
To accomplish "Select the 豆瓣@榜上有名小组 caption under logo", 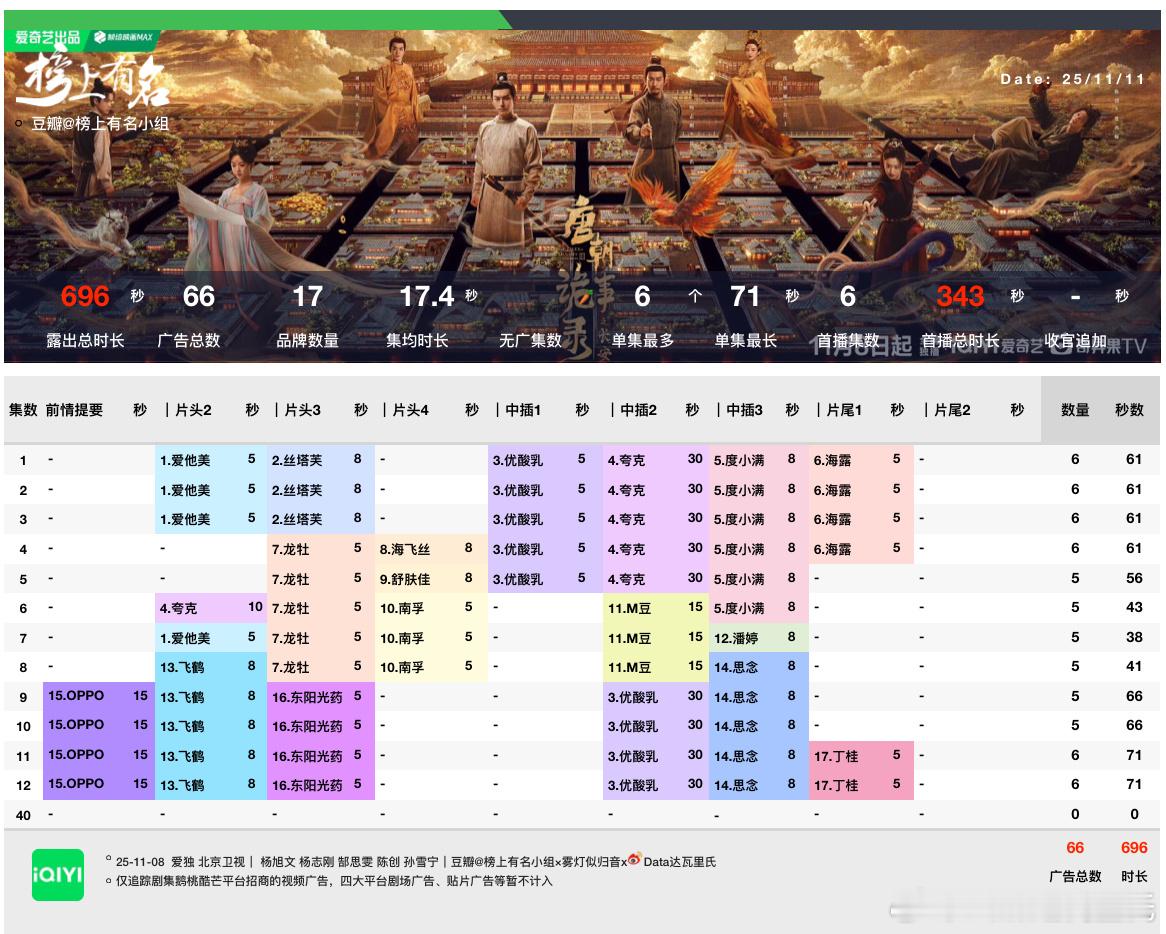I will pos(100,123).
